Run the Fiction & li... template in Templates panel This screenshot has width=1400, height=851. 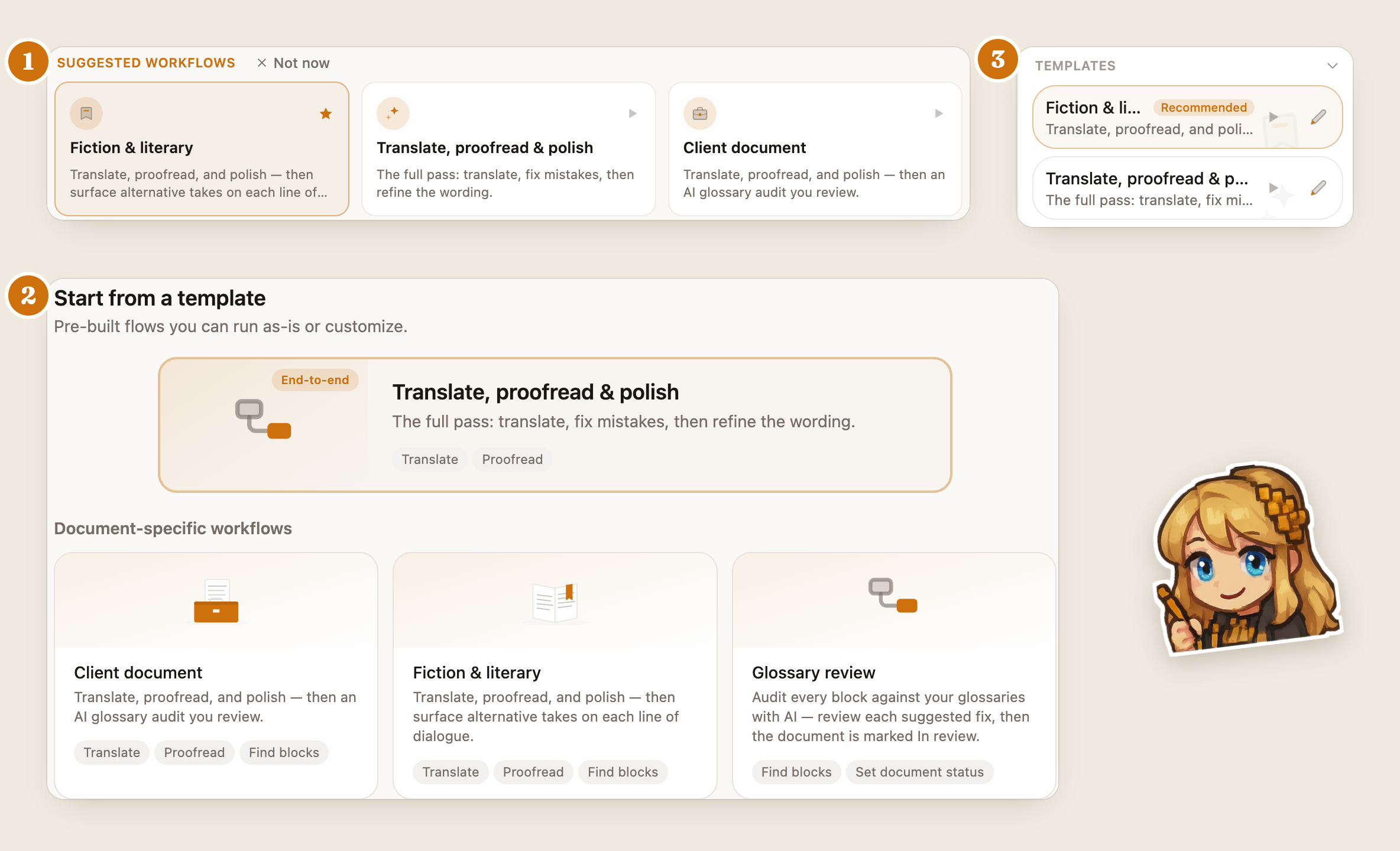(x=1273, y=117)
